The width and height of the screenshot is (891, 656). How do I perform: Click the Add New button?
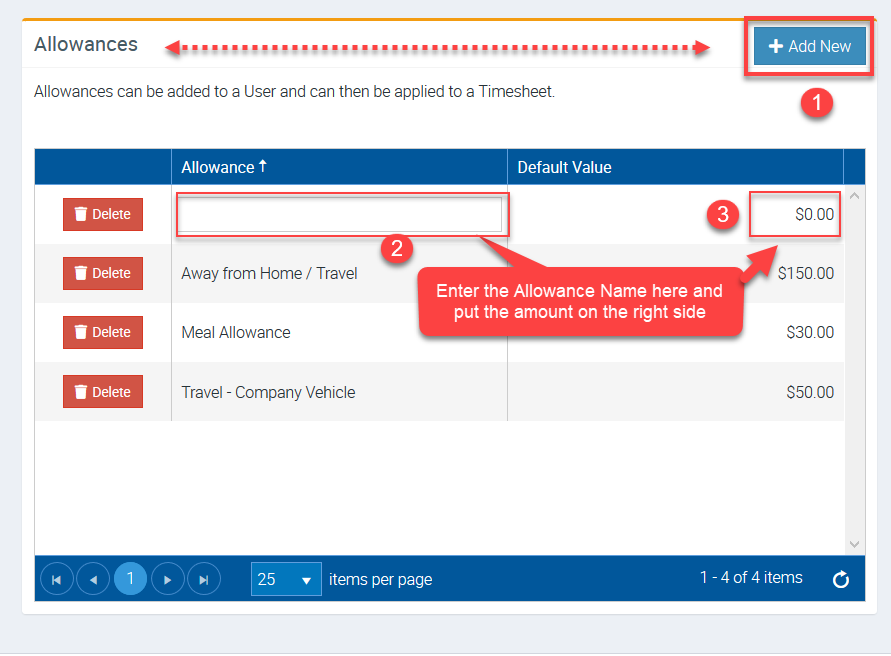(x=809, y=46)
